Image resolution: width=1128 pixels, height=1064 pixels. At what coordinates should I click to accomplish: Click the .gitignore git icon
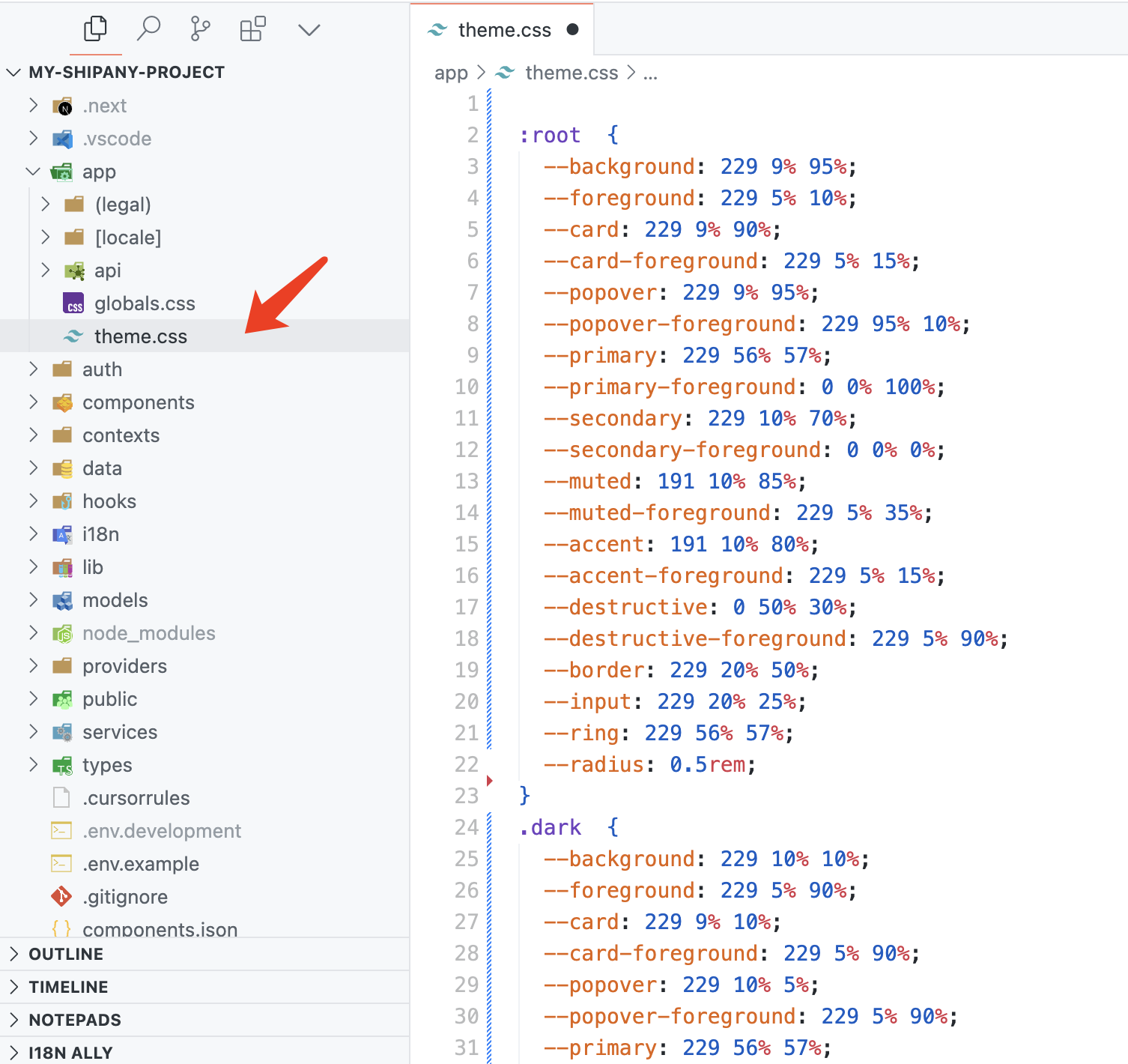(x=61, y=896)
